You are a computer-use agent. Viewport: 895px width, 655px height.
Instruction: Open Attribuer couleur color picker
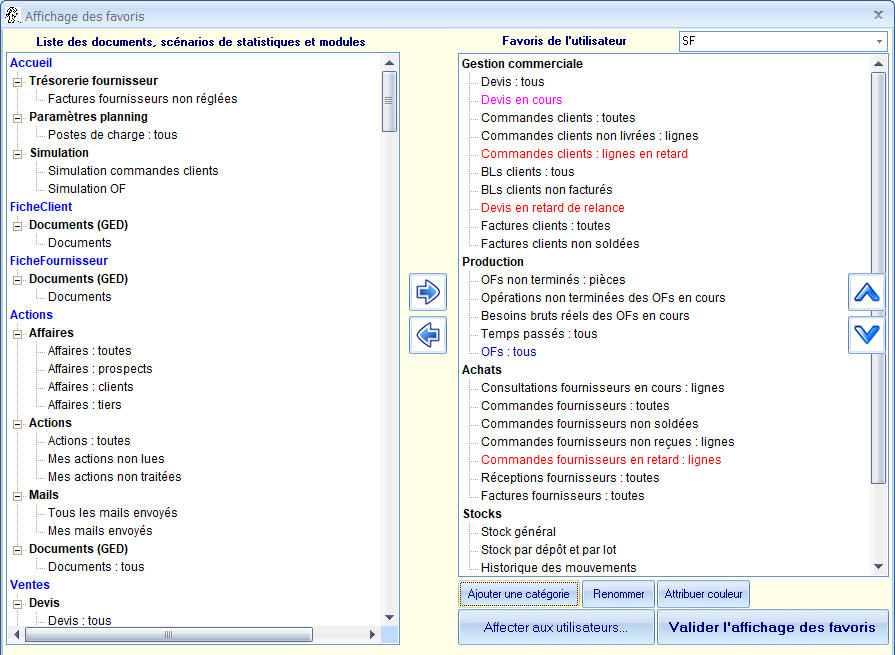[x=703, y=594]
